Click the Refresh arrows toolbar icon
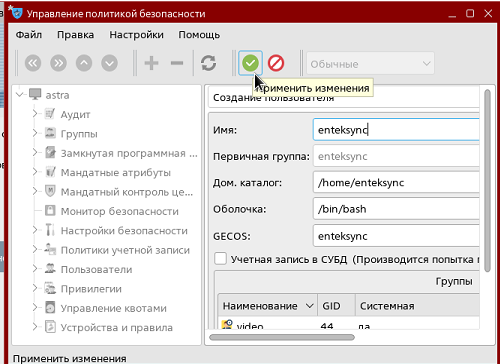Screen dimensions: 500x364 (x=208, y=63)
